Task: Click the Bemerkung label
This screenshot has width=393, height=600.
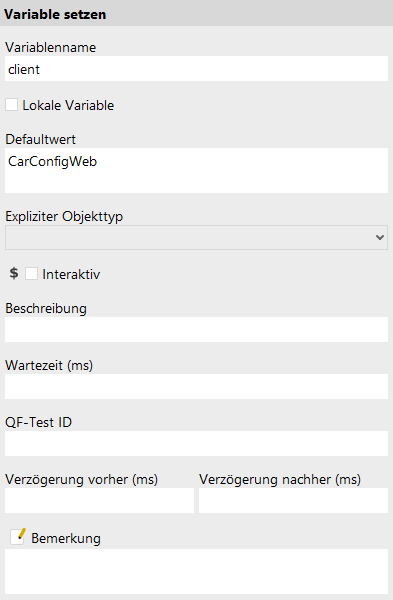Action: click(66, 538)
